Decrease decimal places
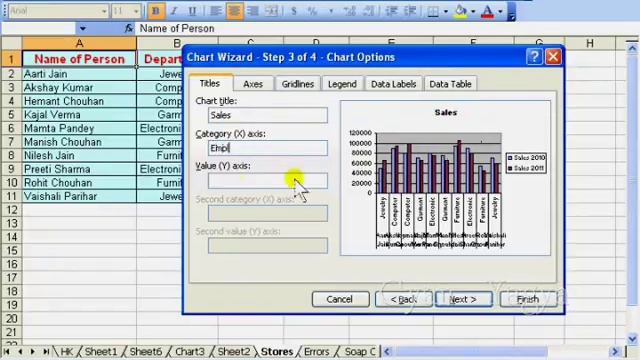 (x=368, y=11)
